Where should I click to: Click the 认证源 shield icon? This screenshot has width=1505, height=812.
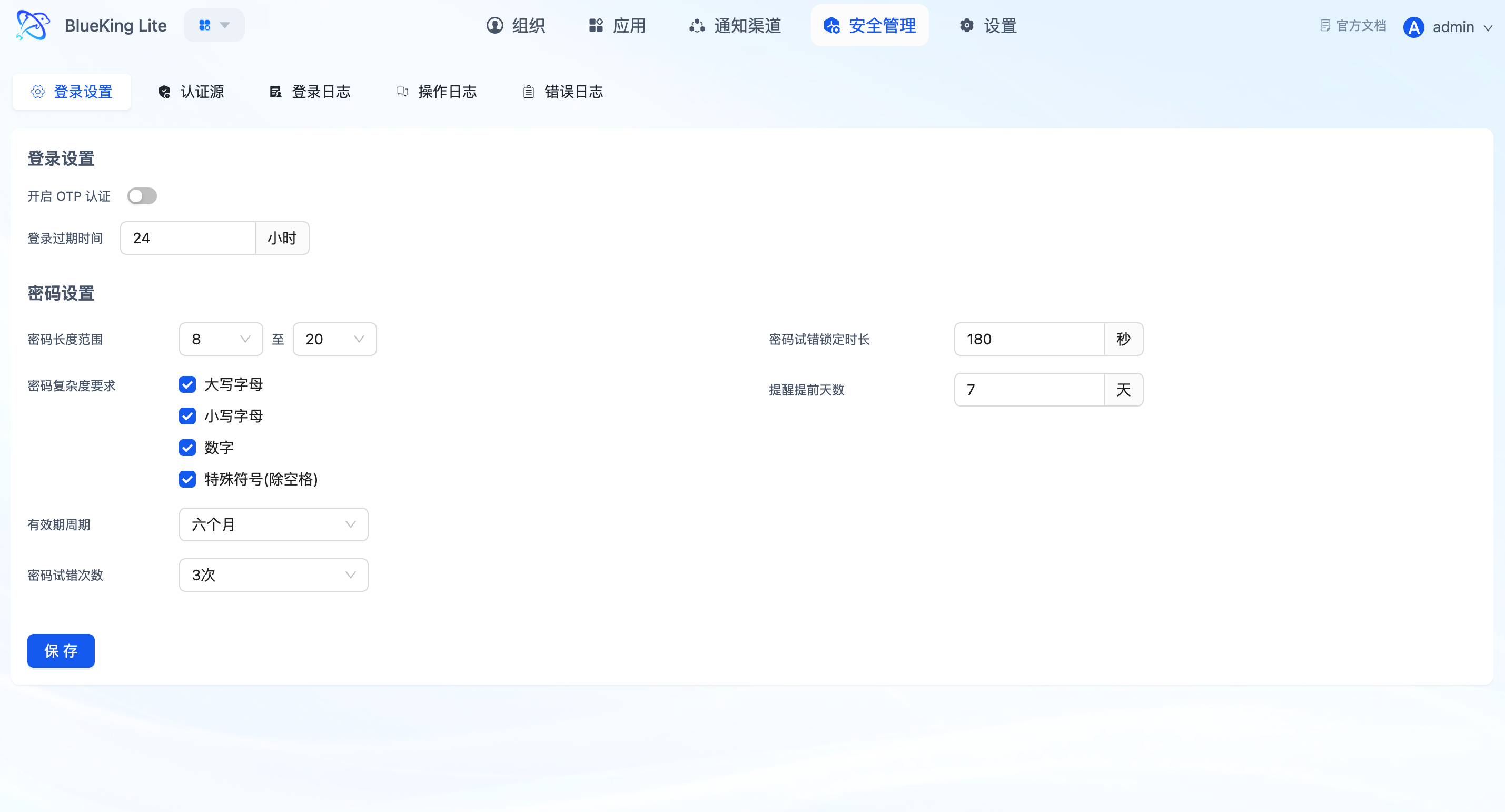click(x=164, y=92)
